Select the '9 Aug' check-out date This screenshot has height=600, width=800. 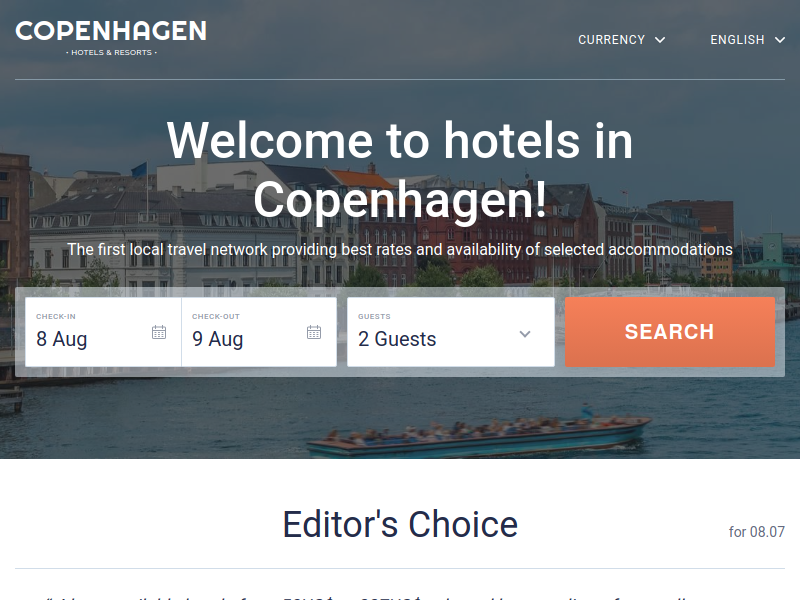(x=217, y=339)
